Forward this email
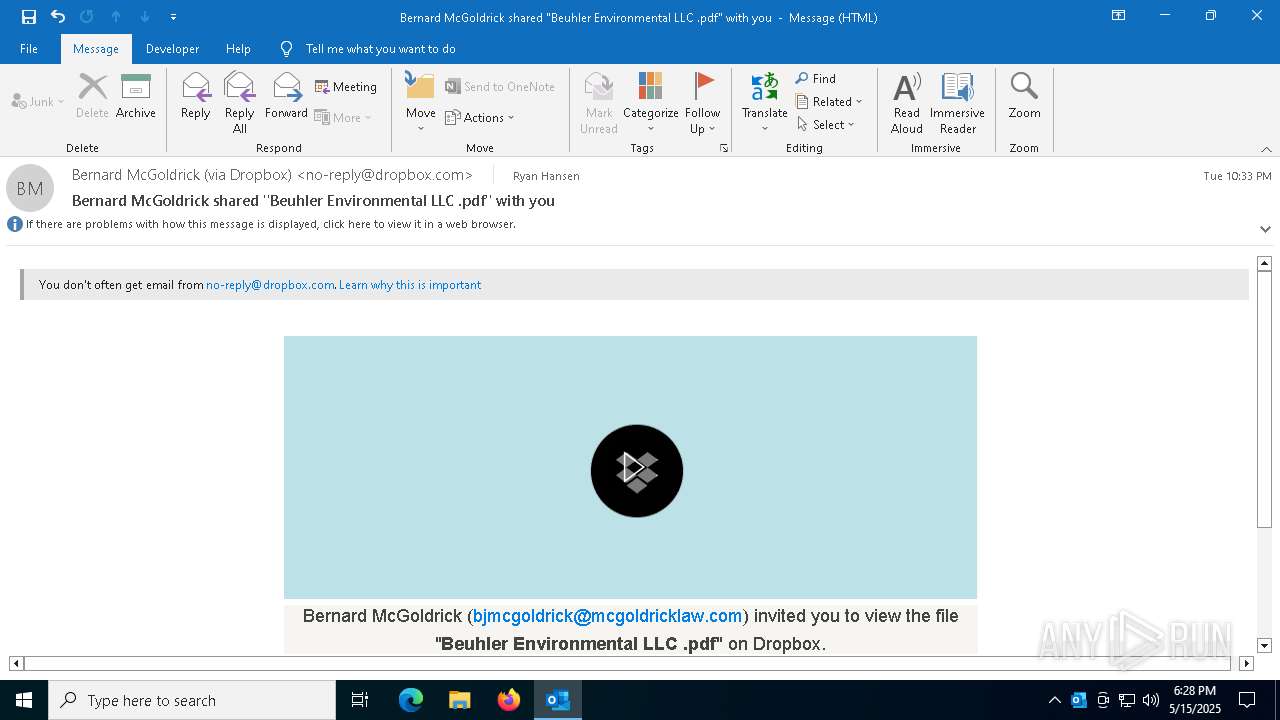The image size is (1280, 720). (x=286, y=96)
